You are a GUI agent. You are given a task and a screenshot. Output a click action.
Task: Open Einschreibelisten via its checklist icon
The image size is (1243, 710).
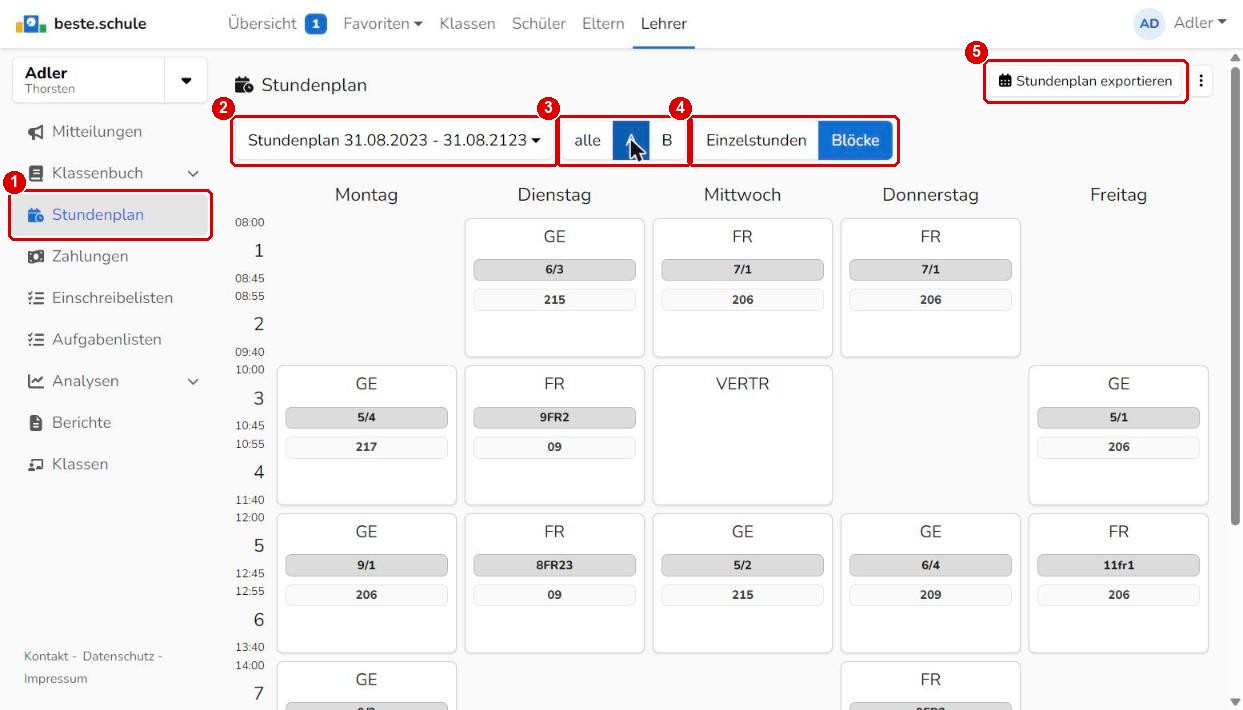coord(36,298)
